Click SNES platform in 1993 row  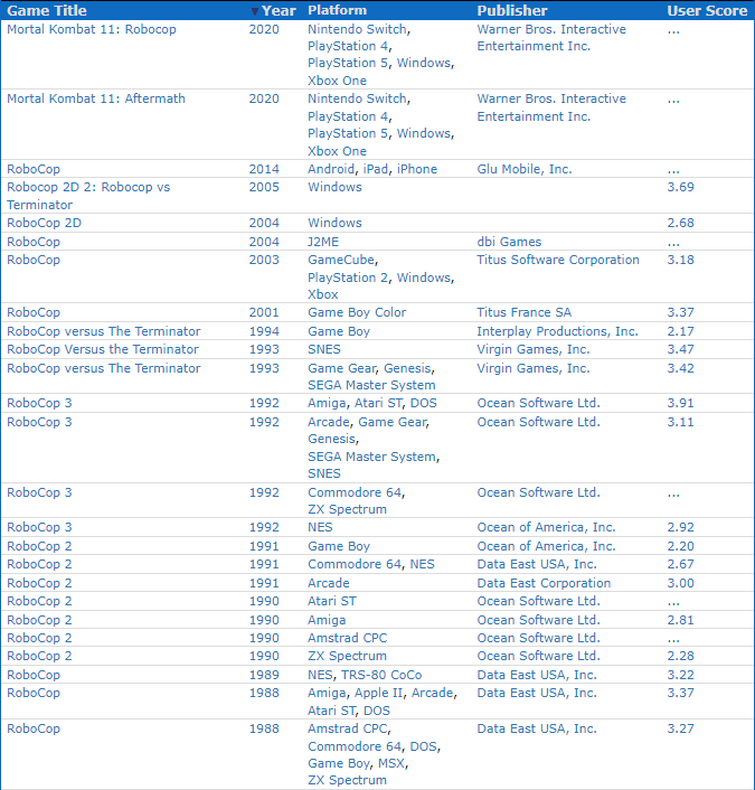click(x=324, y=349)
